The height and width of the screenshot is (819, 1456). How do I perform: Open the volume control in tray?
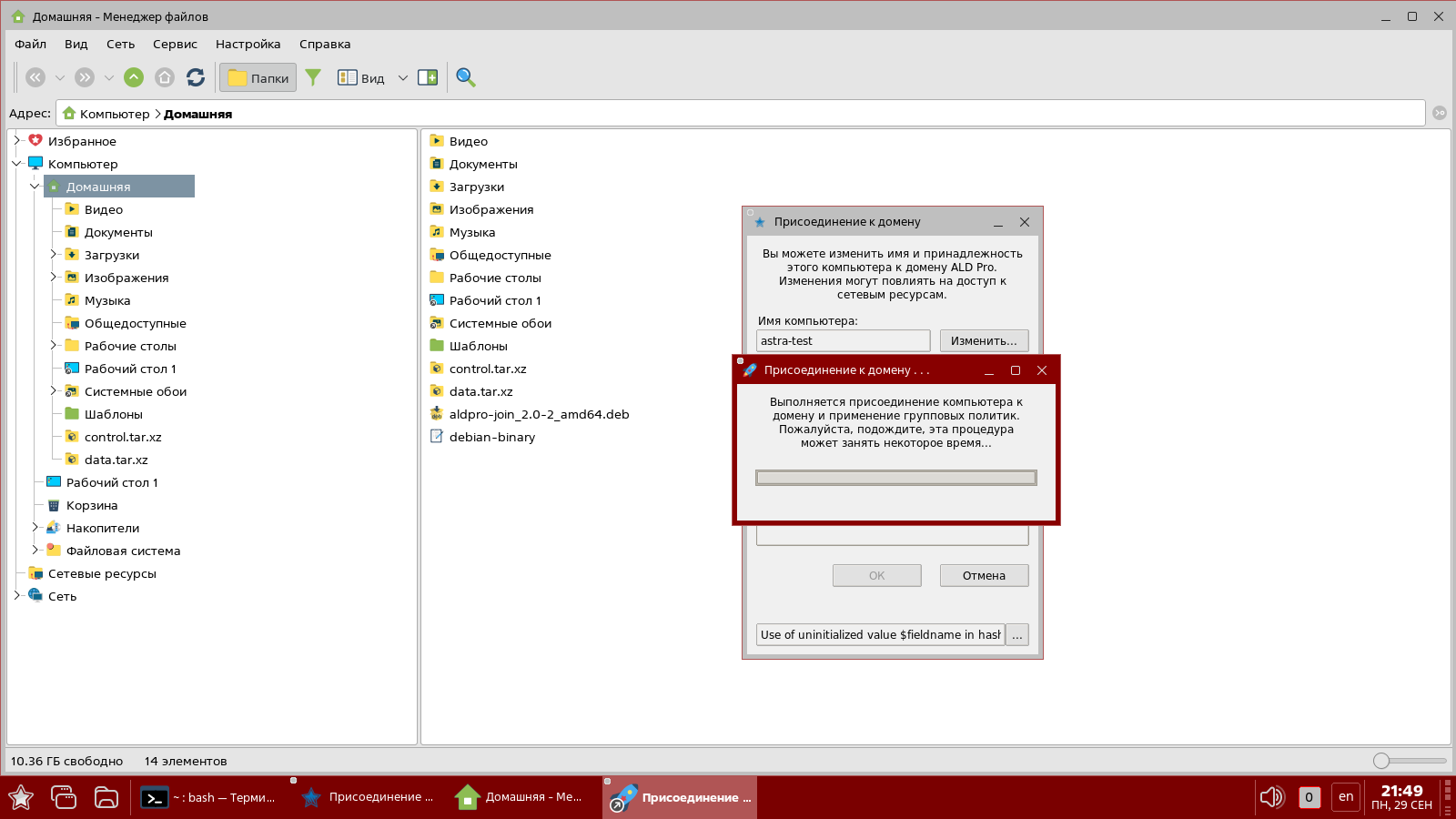[x=1270, y=797]
